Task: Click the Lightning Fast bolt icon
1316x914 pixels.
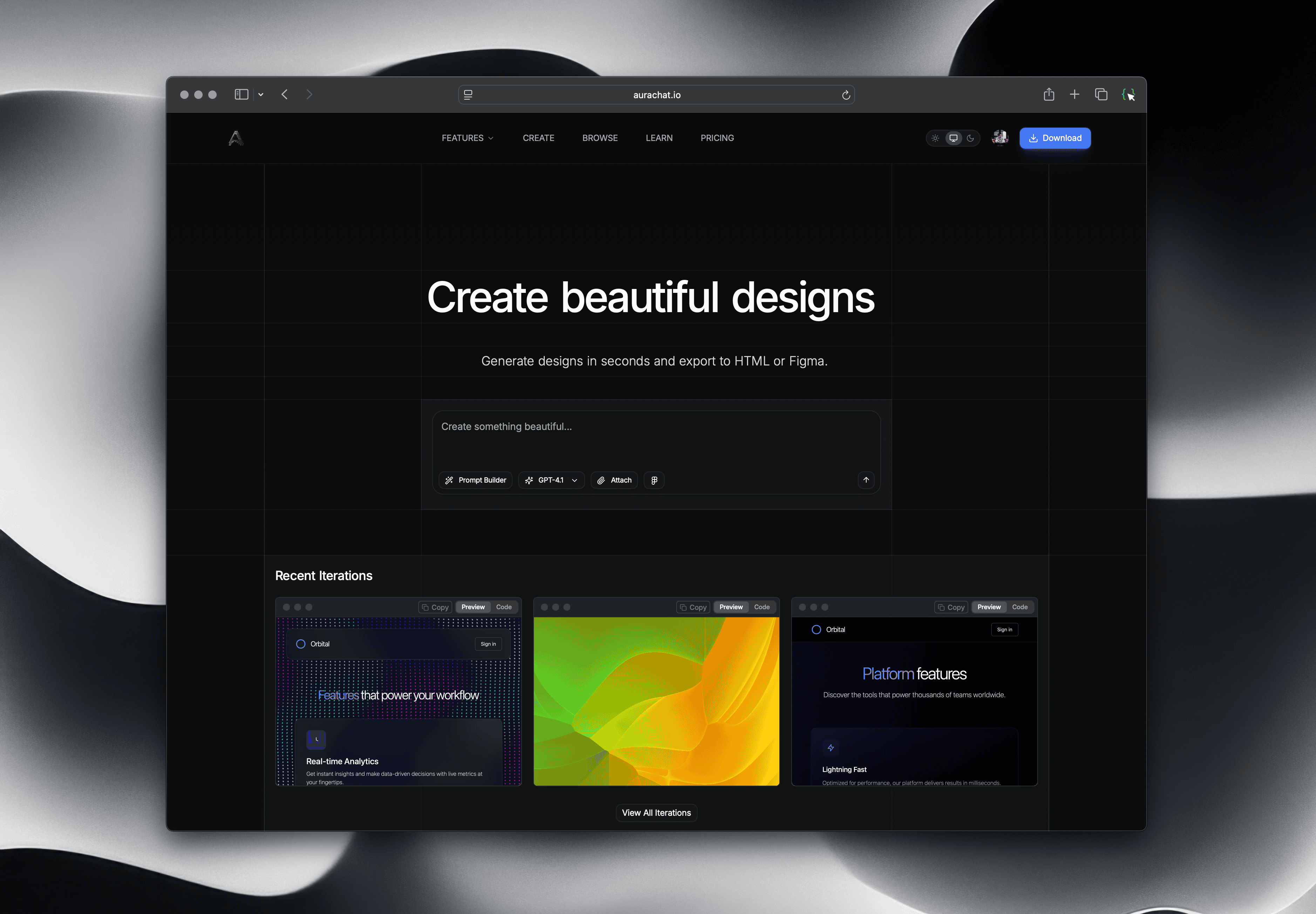Action: point(830,747)
